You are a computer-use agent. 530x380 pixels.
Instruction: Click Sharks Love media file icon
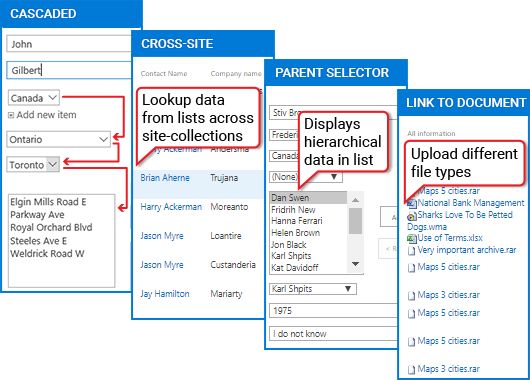(412, 216)
